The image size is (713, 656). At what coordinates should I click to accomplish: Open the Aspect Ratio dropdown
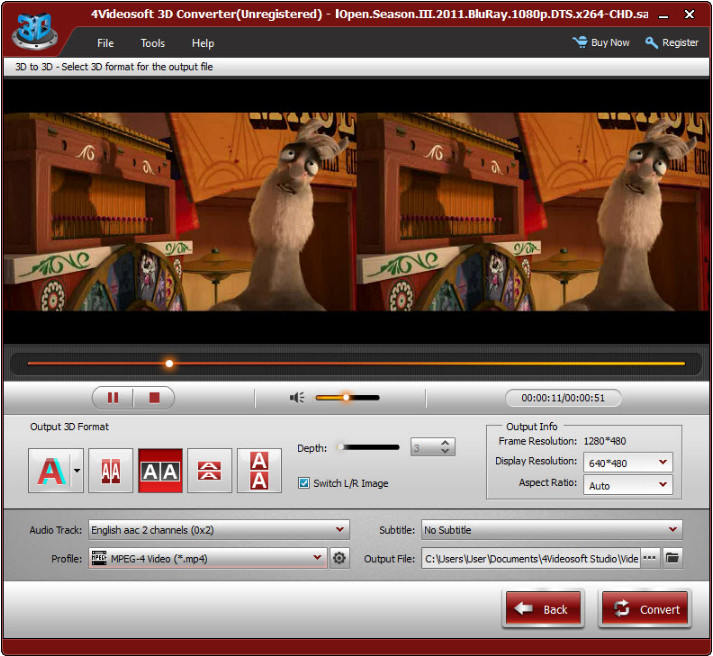628,485
